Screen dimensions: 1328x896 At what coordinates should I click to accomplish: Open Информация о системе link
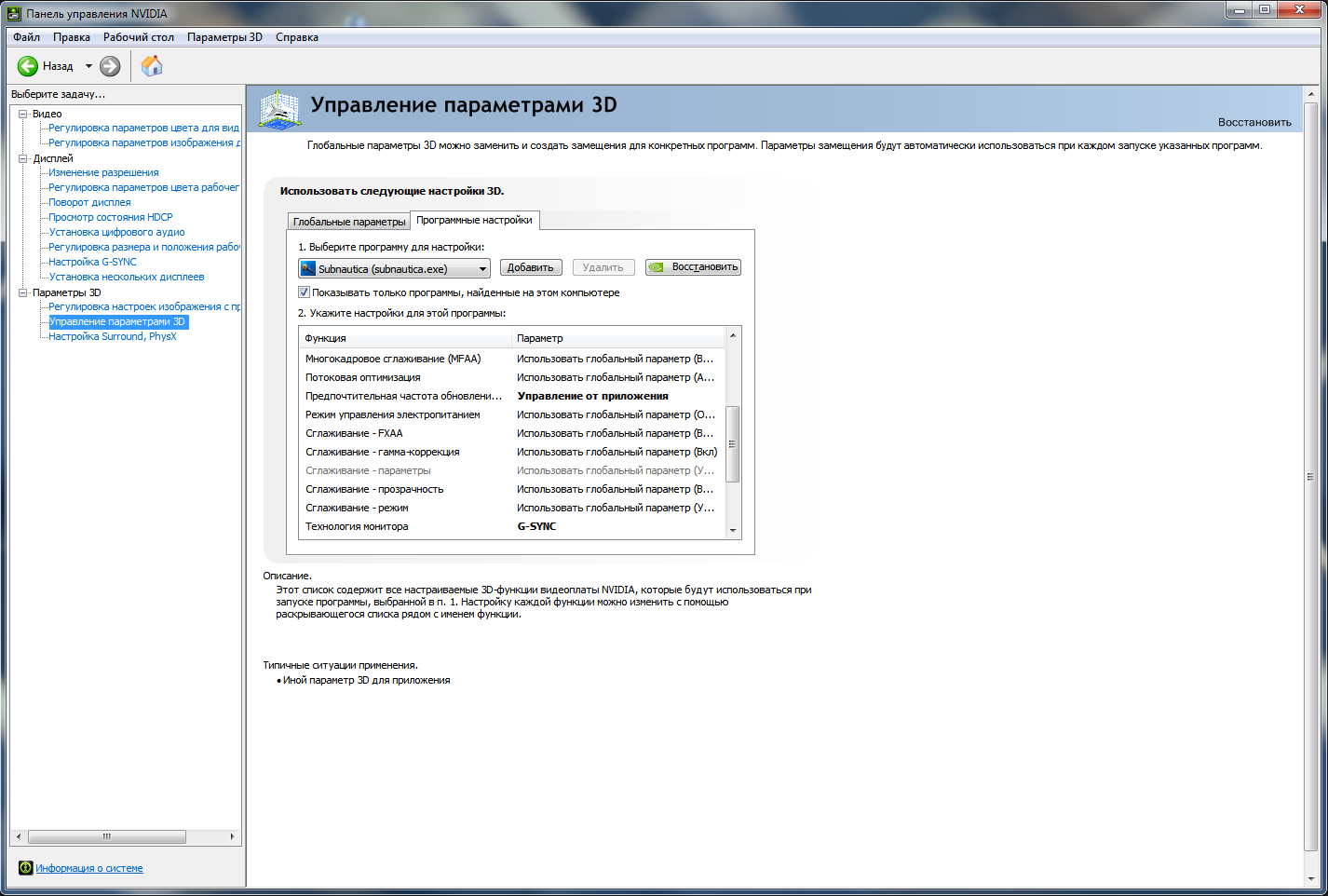(89, 868)
